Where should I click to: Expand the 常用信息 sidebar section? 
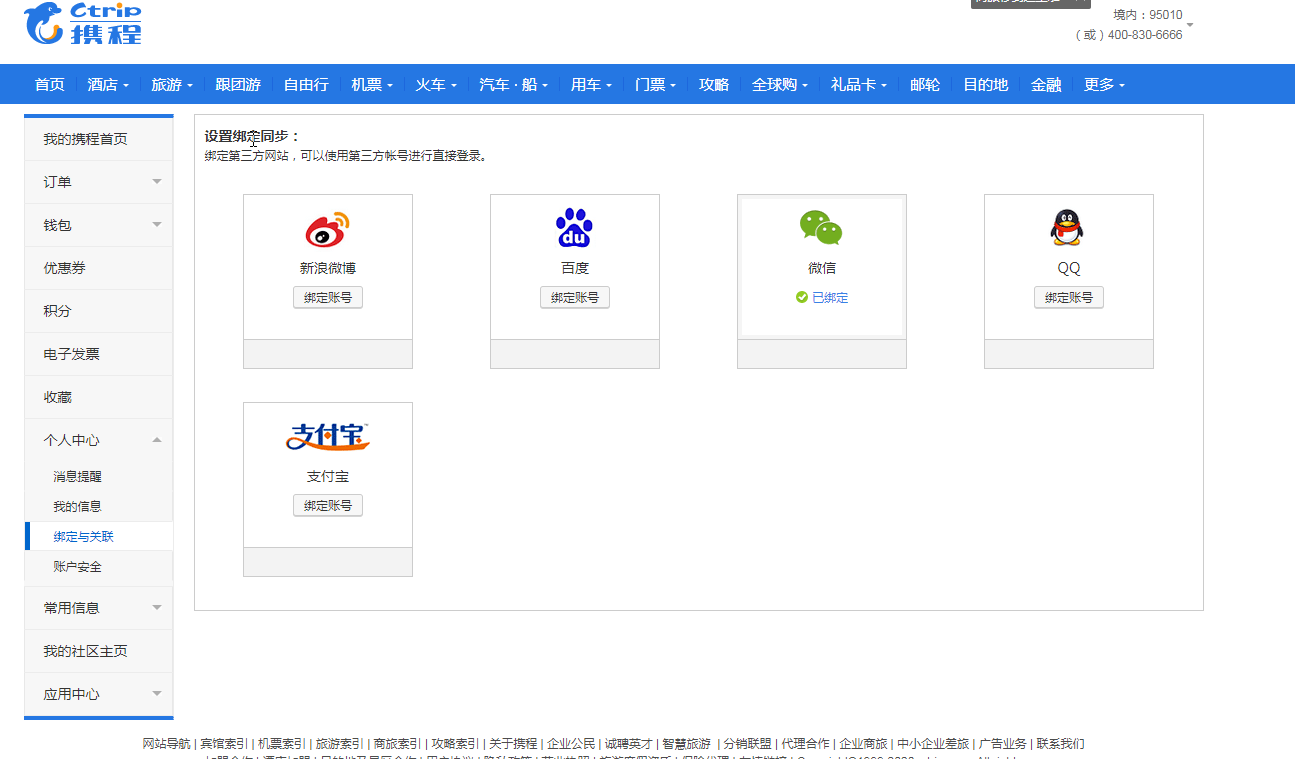tap(99, 608)
